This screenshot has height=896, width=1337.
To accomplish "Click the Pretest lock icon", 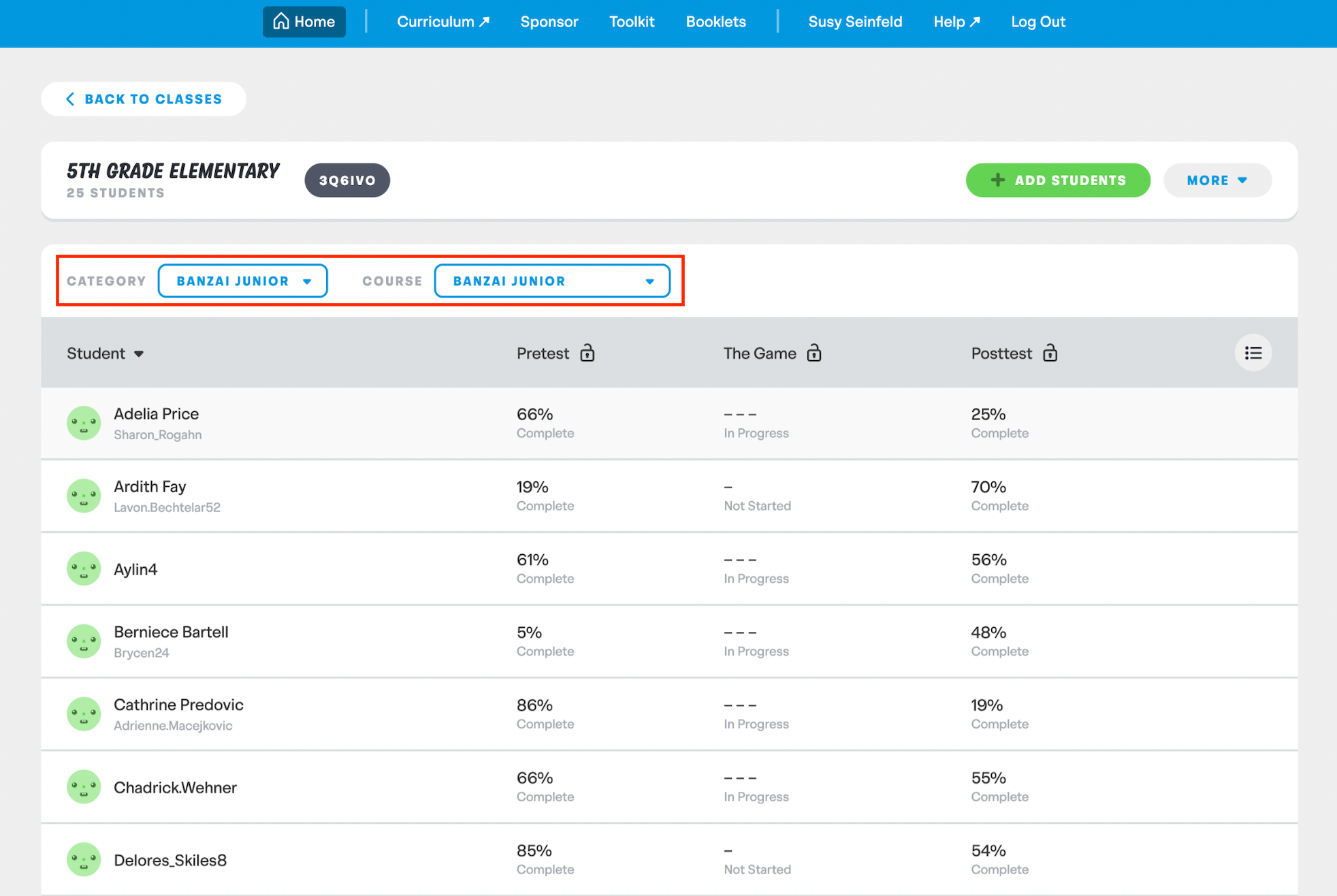I will point(587,353).
